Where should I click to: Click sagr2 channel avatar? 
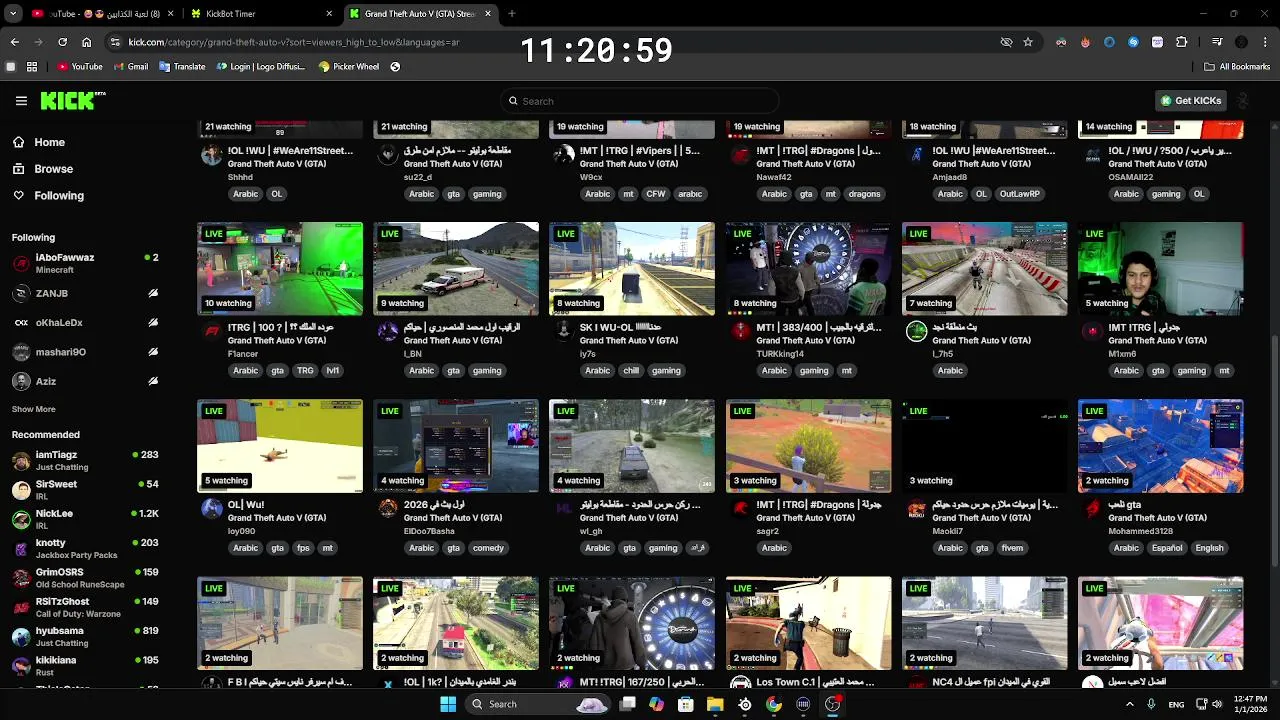[740, 509]
